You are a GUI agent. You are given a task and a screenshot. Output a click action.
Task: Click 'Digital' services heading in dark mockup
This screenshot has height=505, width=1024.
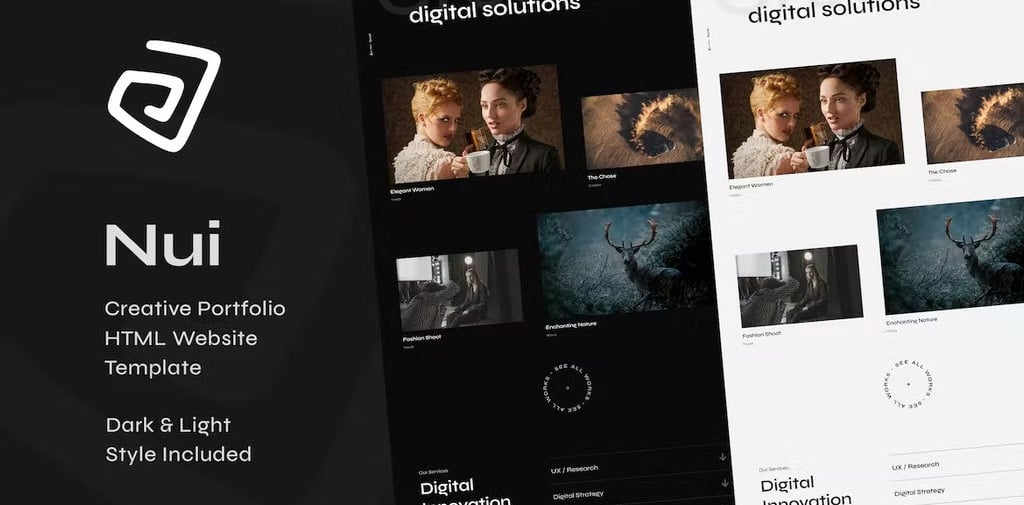[x=447, y=487]
